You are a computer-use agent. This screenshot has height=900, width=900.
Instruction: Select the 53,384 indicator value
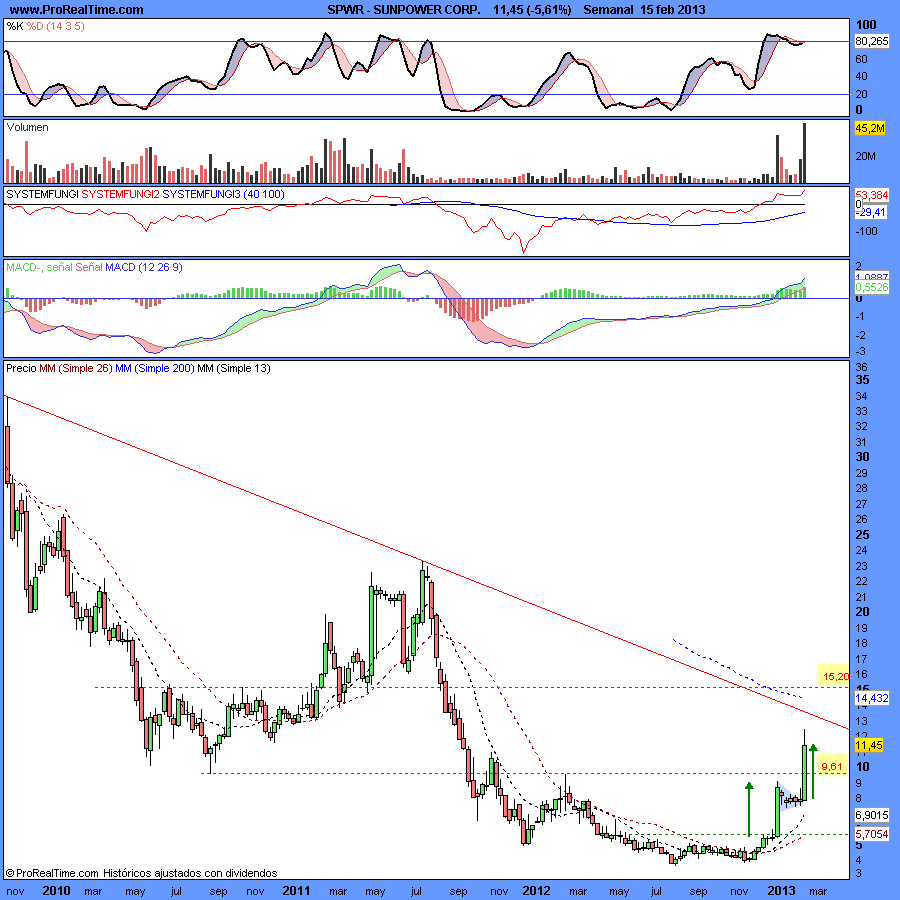coord(872,195)
